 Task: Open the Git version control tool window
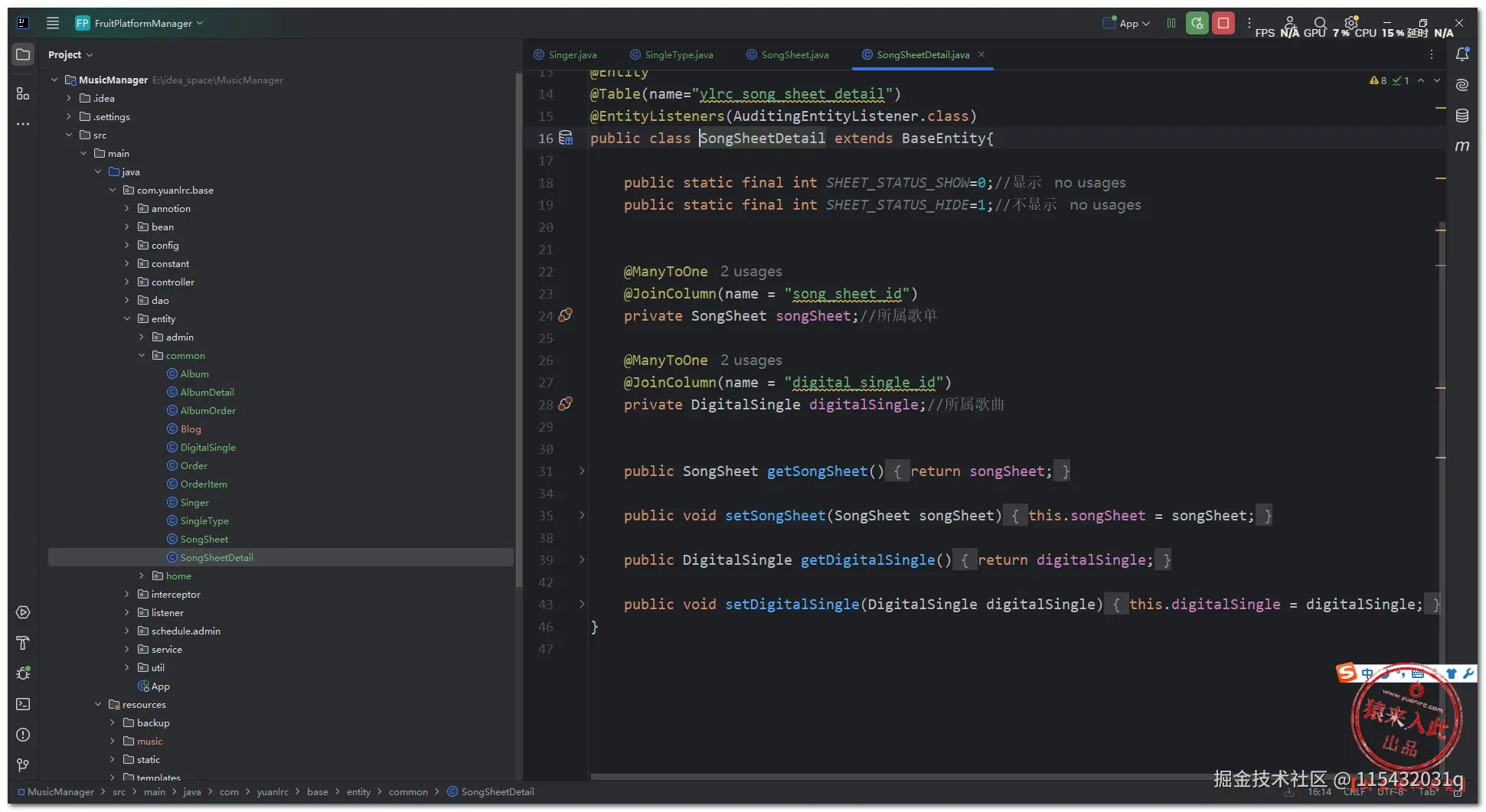23,765
